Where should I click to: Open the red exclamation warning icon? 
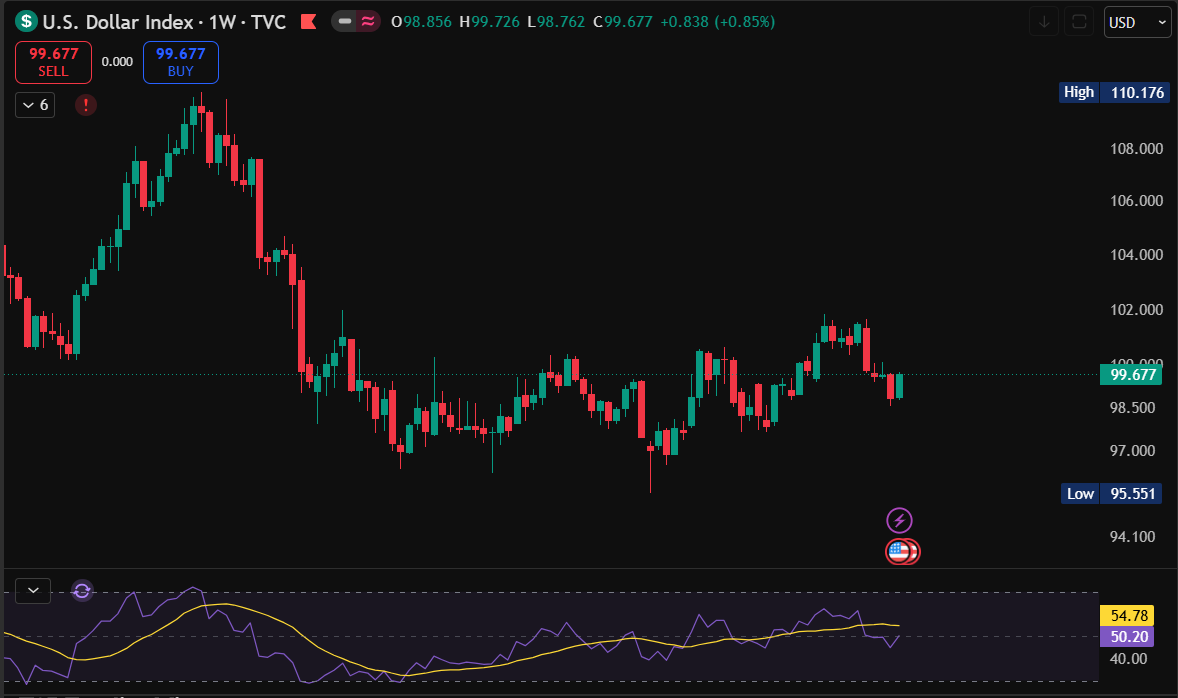(86, 105)
